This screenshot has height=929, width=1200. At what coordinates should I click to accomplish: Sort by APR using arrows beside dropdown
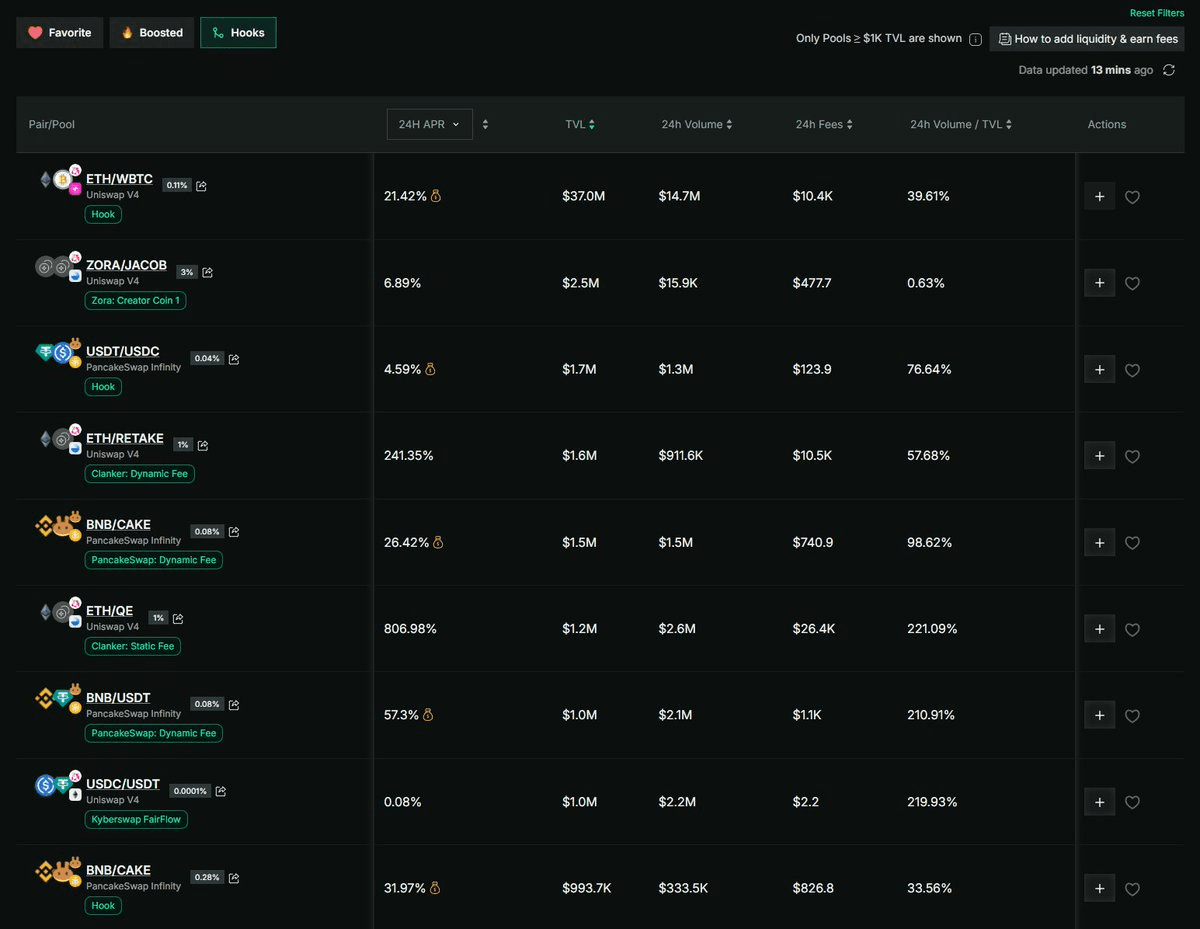[485, 124]
